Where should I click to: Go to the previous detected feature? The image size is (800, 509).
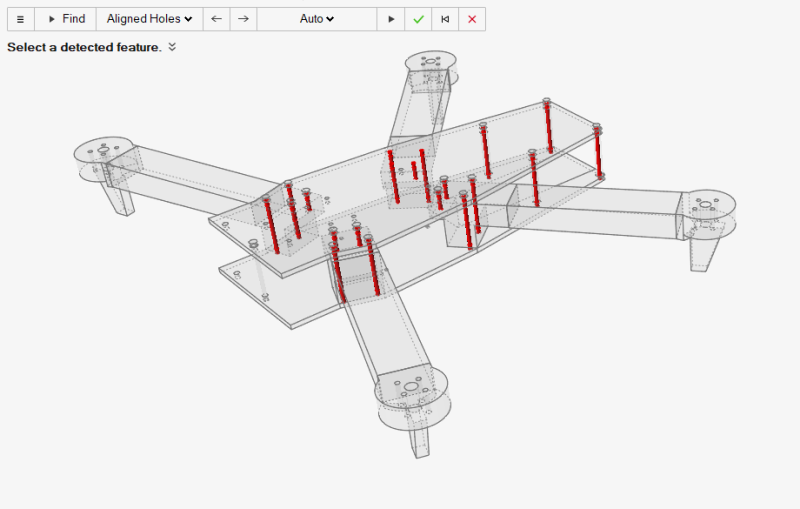[216, 19]
